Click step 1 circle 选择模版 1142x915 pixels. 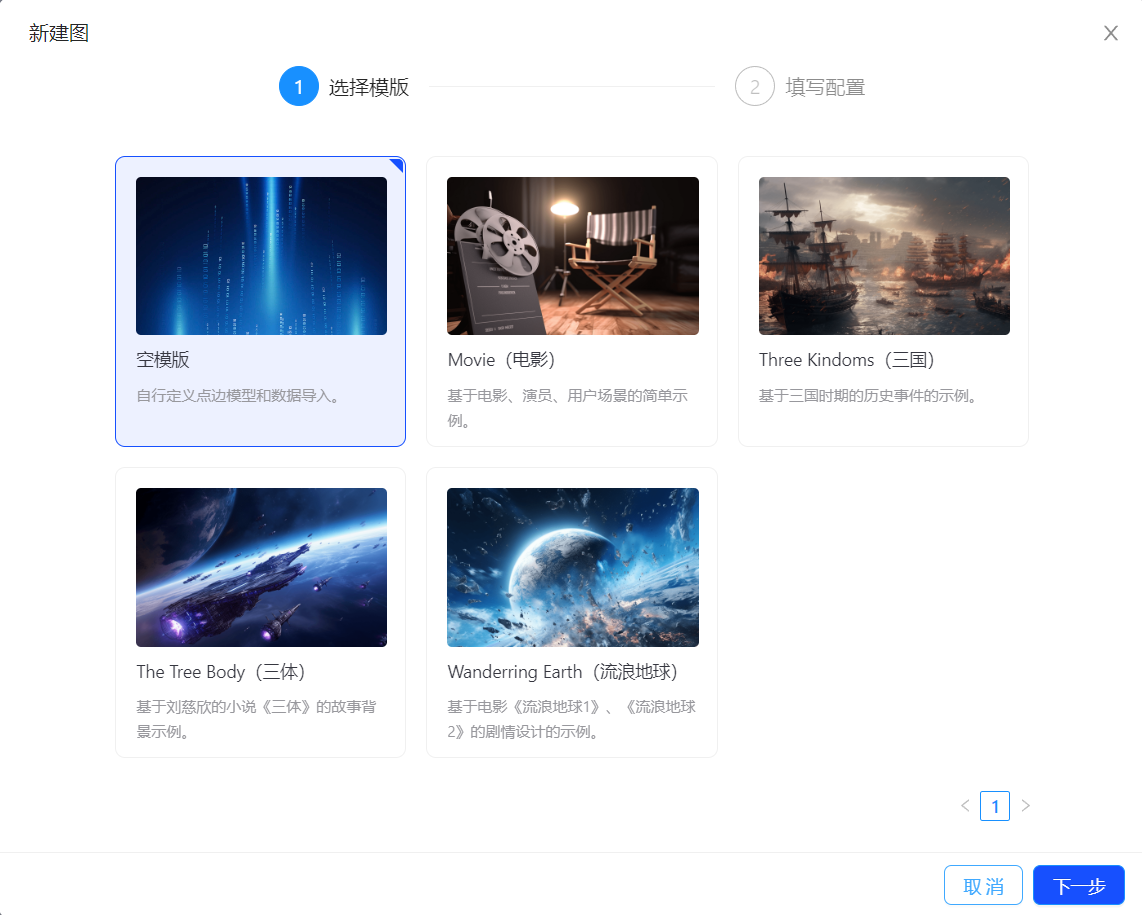[299, 87]
